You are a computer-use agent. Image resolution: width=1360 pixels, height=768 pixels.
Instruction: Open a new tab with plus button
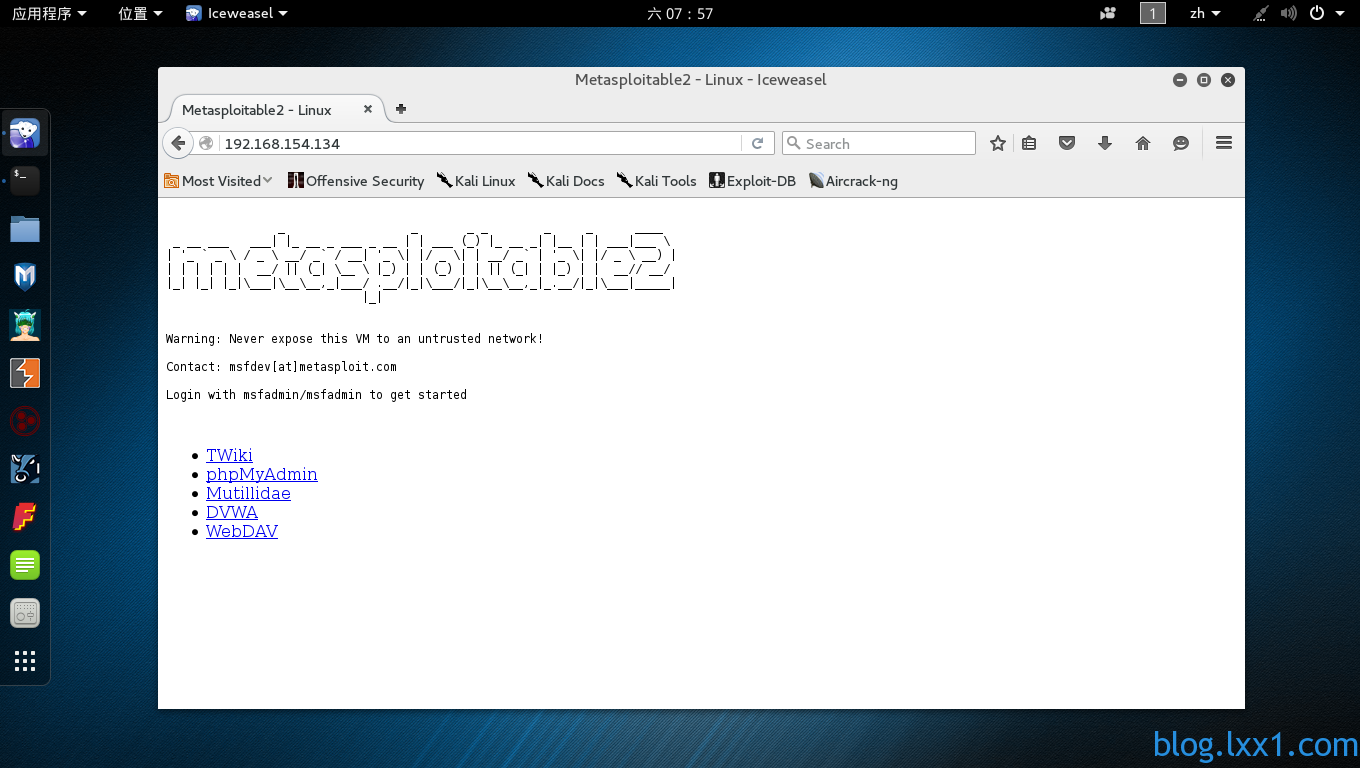pyautogui.click(x=401, y=109)
